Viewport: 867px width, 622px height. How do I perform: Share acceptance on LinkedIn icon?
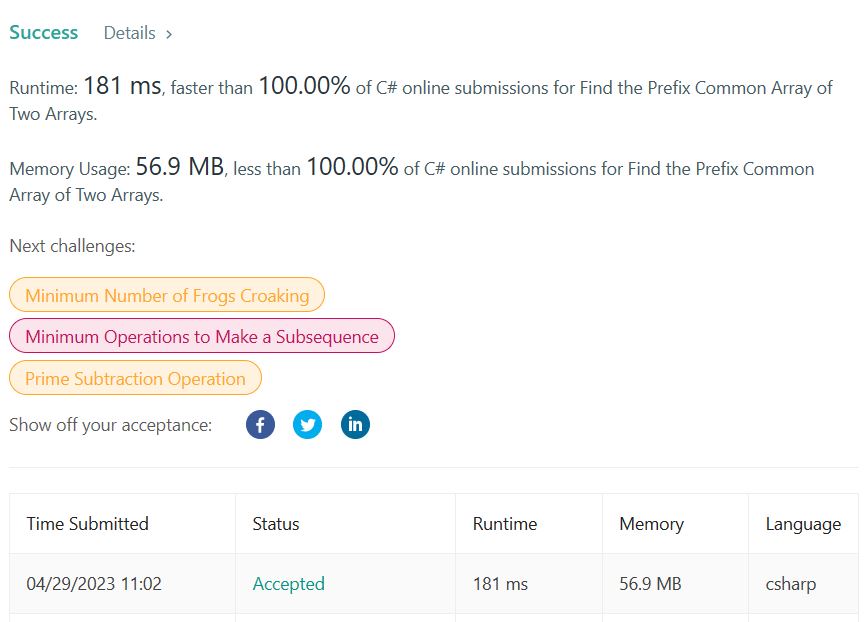pos(355,425)
